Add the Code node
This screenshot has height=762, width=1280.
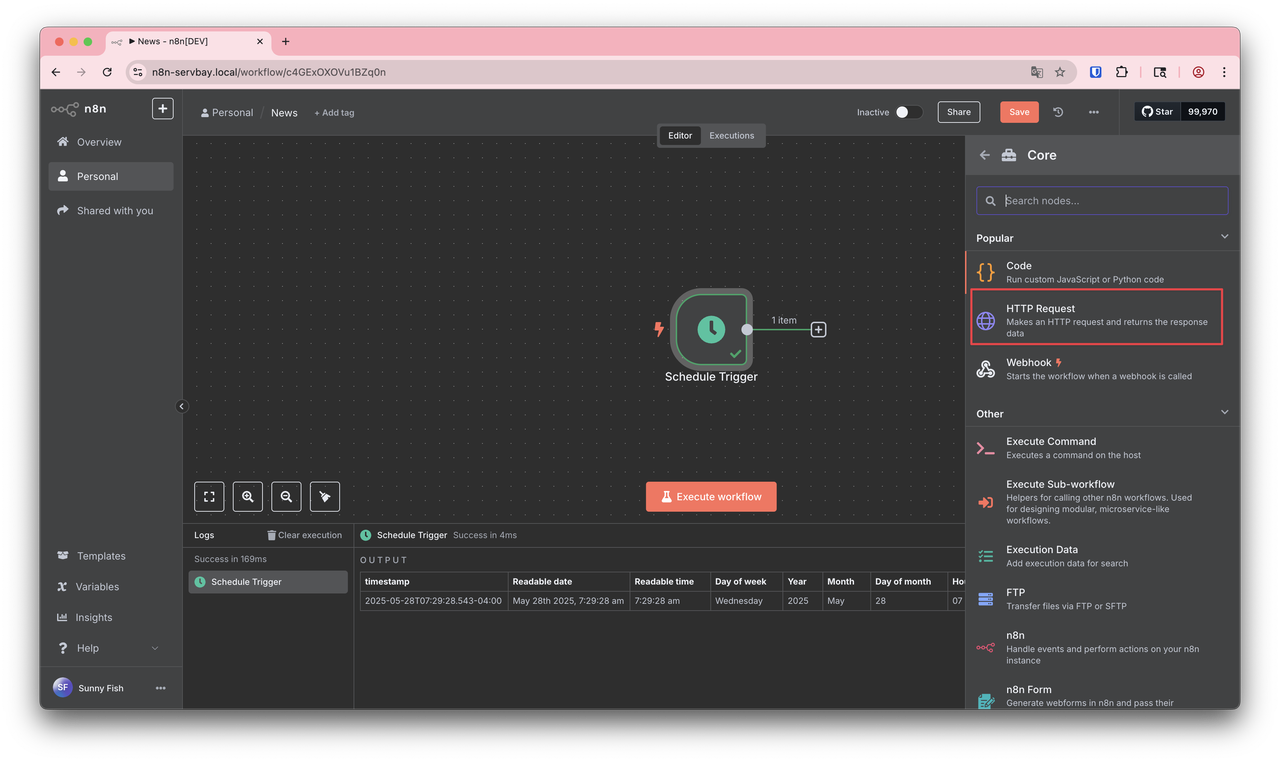point(1102,272)
